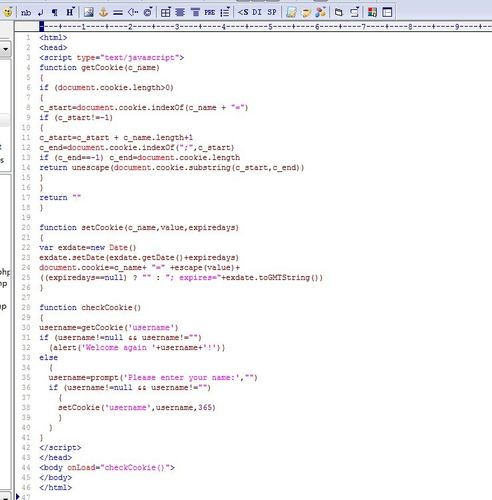
Task: Insert a DIV tag with DI button
Action: 257,12
